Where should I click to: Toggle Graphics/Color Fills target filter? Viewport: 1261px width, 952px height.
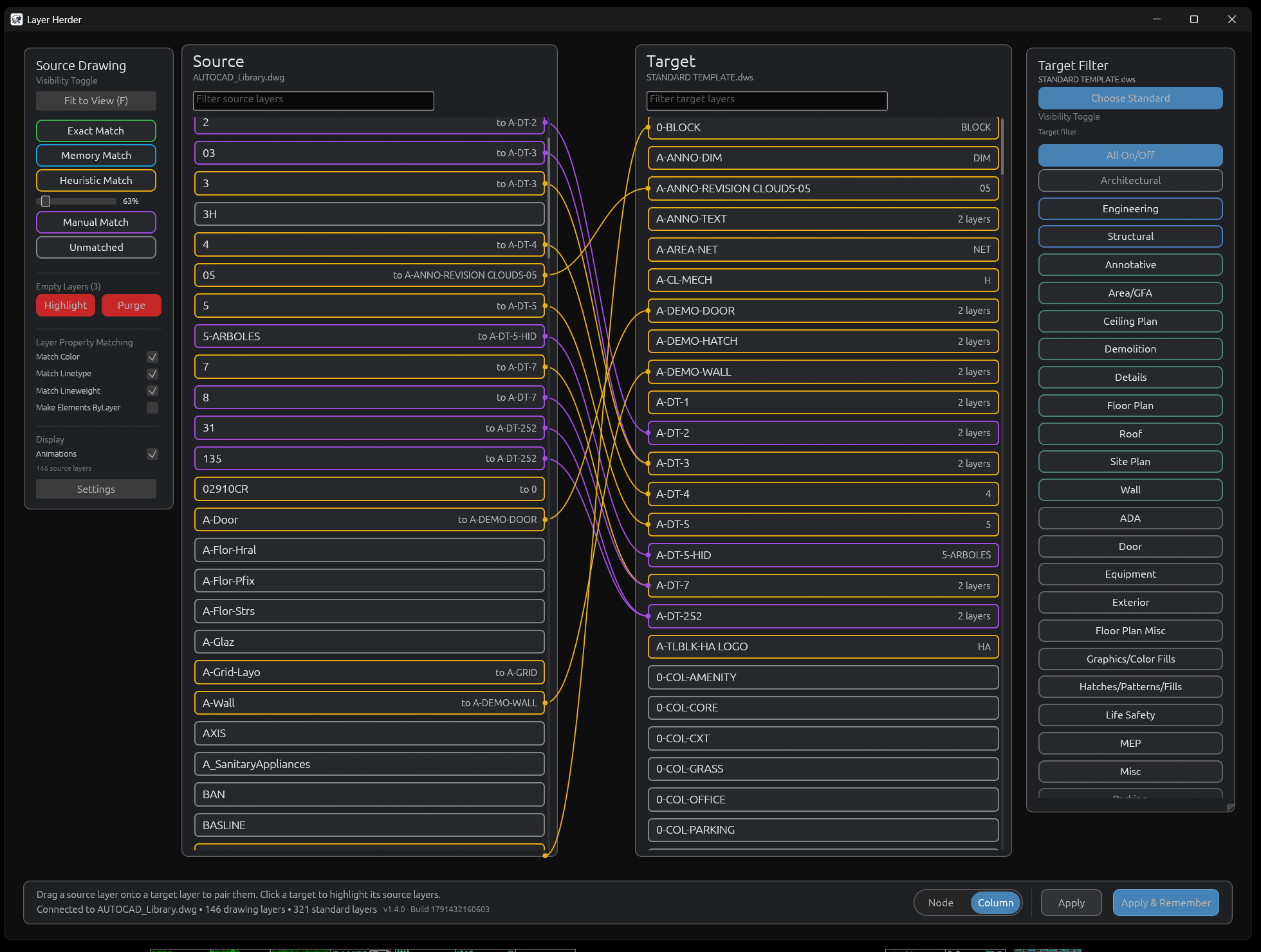[x=1130, y=659]
